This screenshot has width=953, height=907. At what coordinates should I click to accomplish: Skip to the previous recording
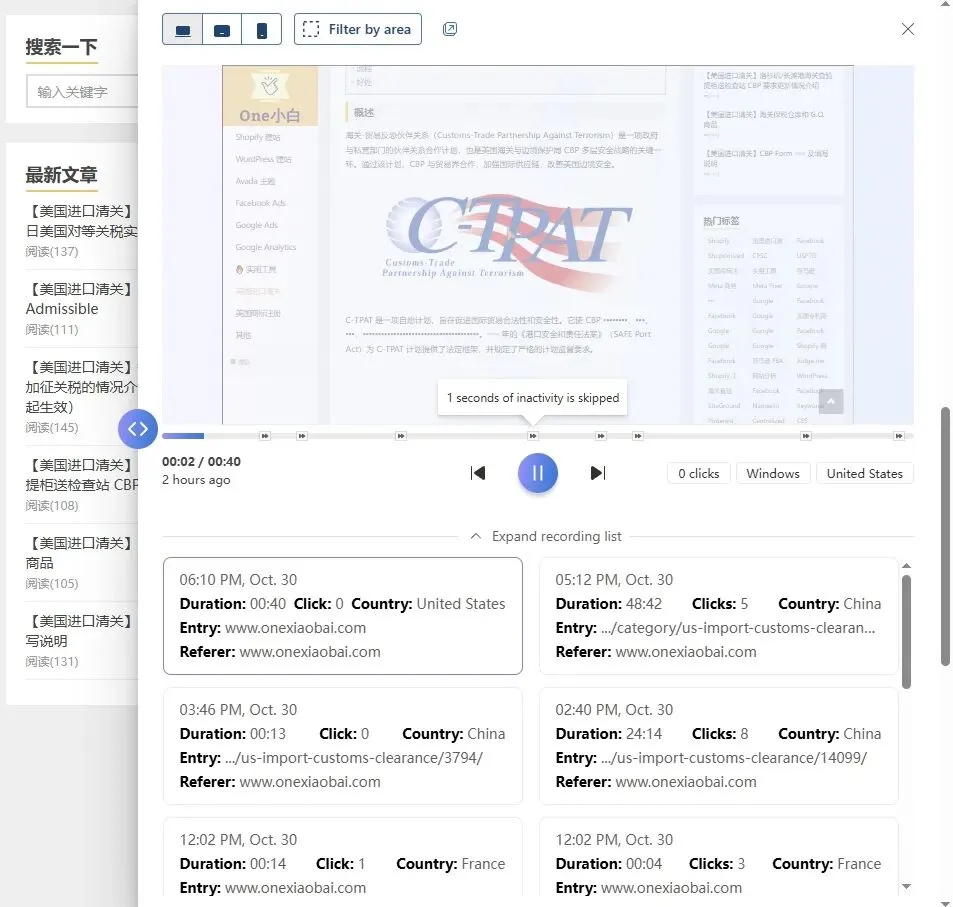coord(478,473)
